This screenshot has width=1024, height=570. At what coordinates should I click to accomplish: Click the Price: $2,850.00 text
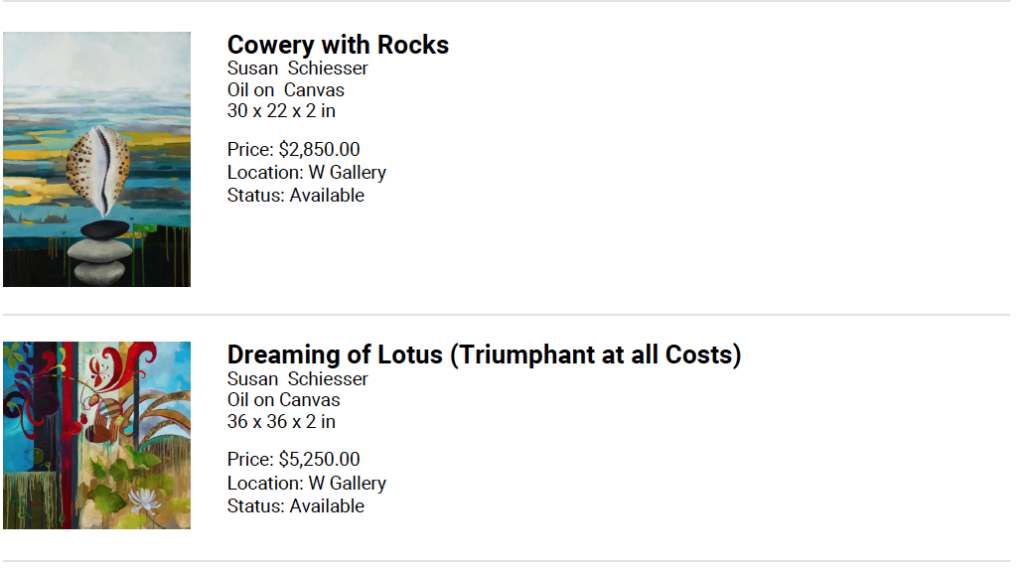pyautogui.click(x=293, y=150)
